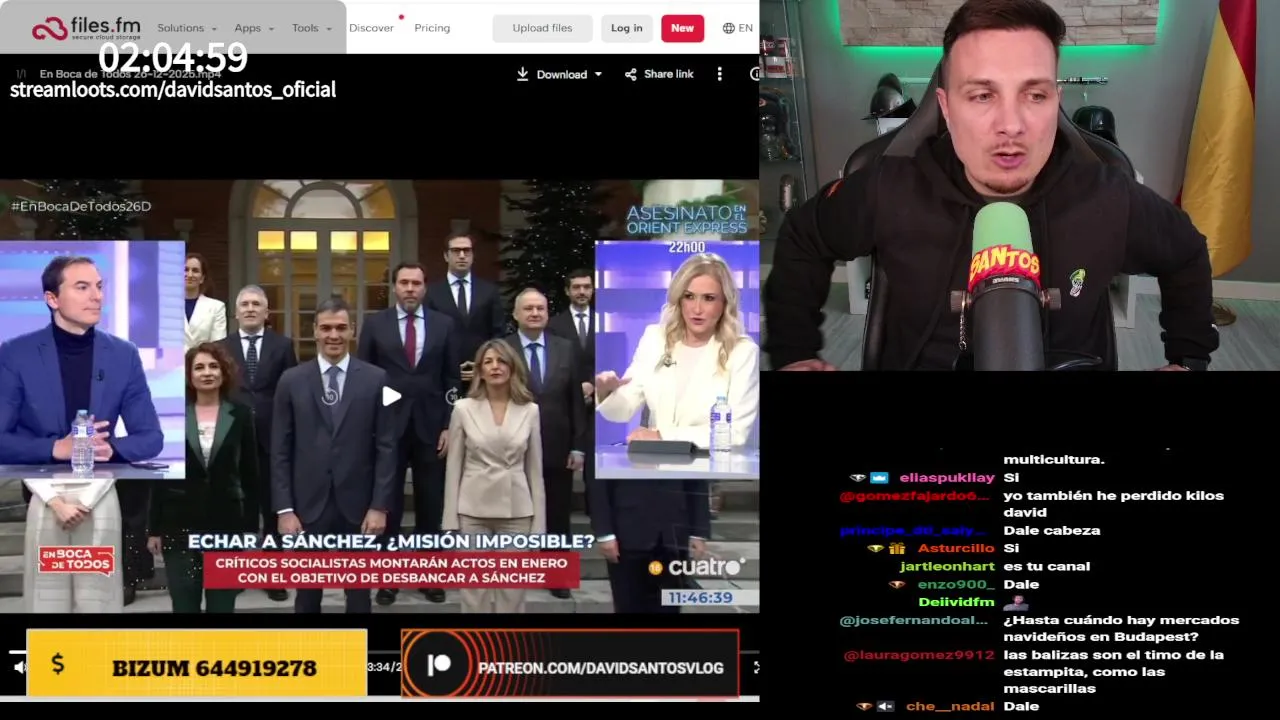
Task: Click the badge icons beside Asturcillo
Action: point(886,548)
